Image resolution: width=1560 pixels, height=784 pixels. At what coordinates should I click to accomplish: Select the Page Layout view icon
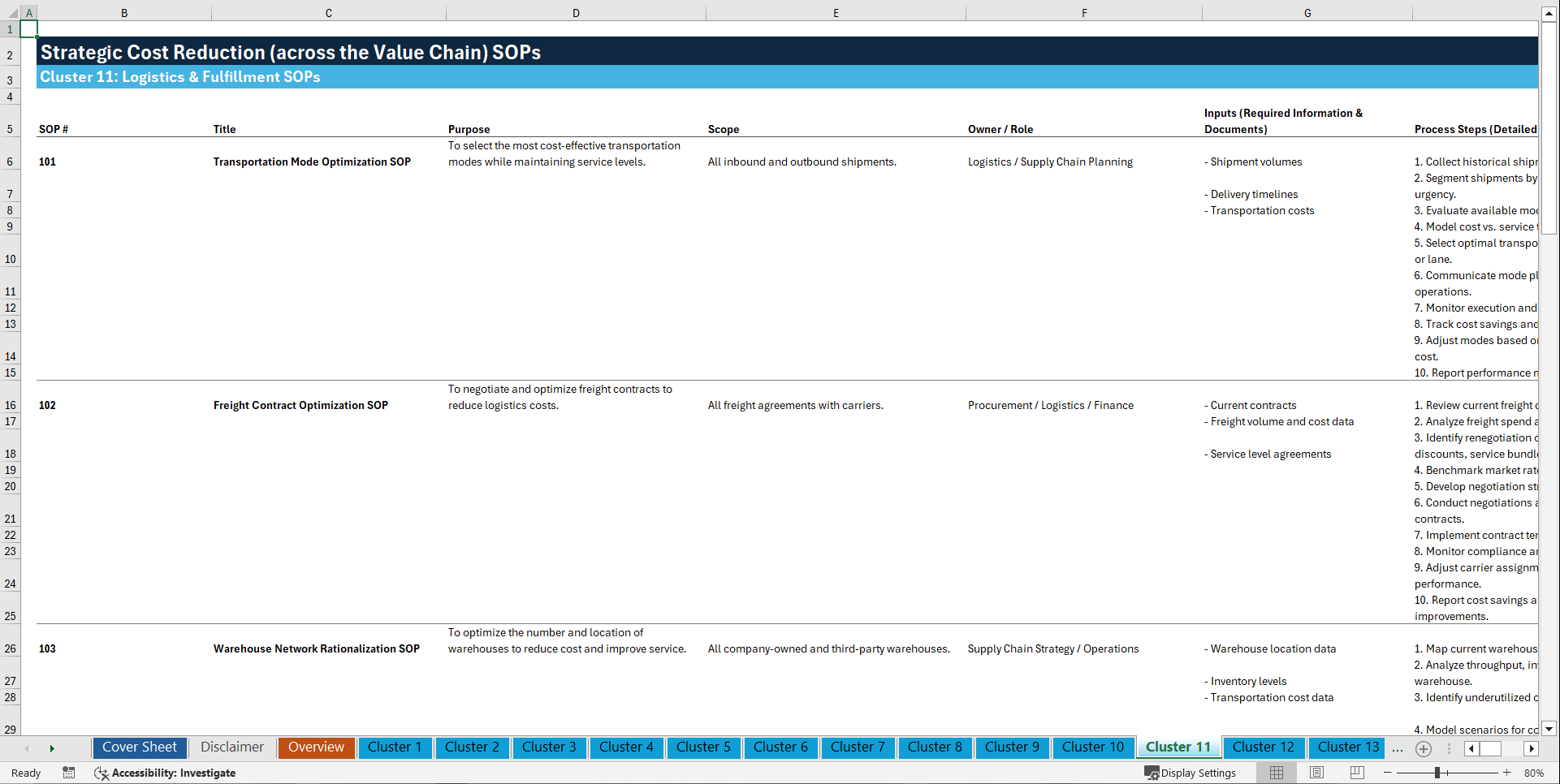pos(1316,773)
